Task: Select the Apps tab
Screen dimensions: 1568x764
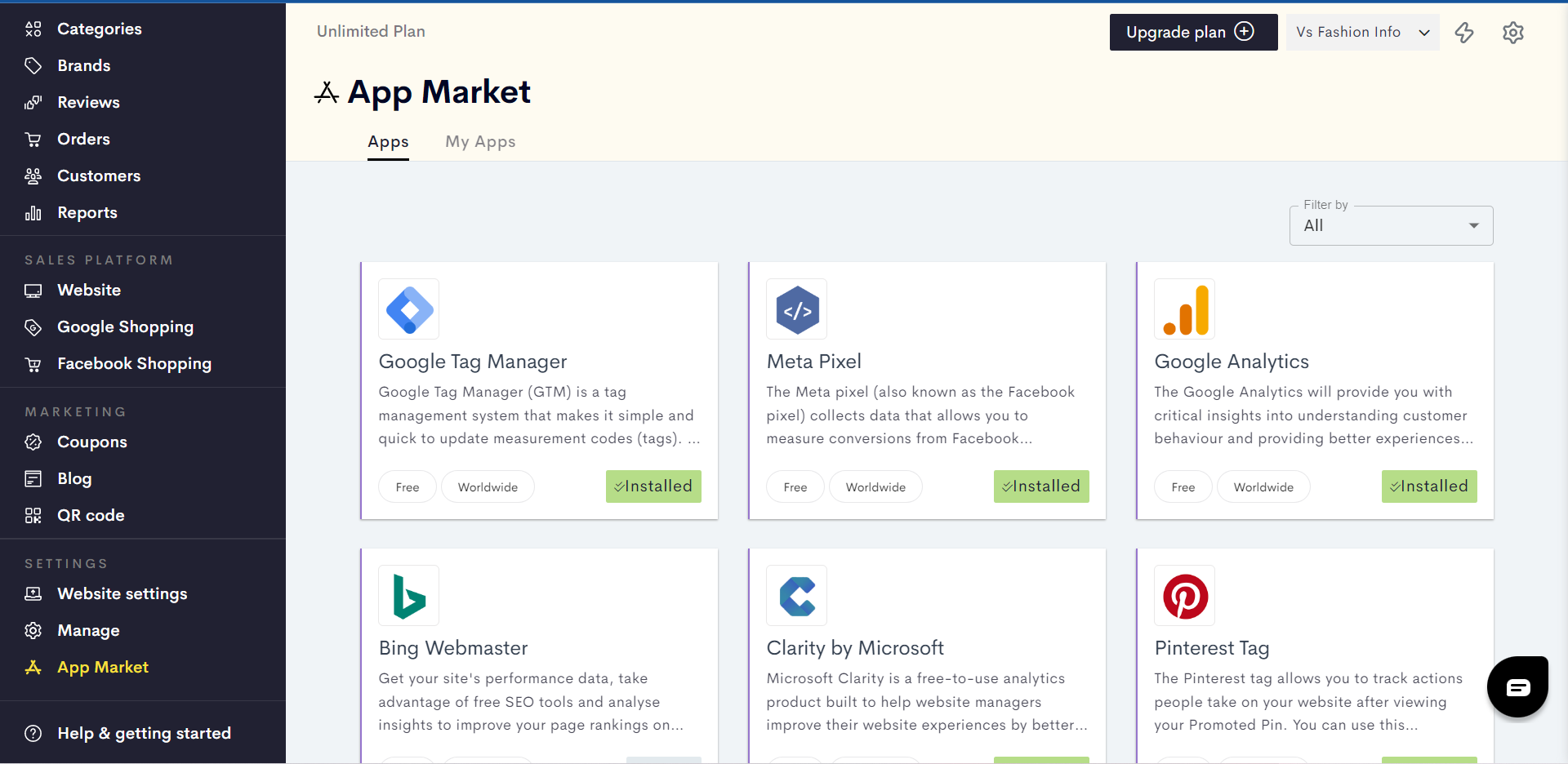Action: [x=388, y=142]
